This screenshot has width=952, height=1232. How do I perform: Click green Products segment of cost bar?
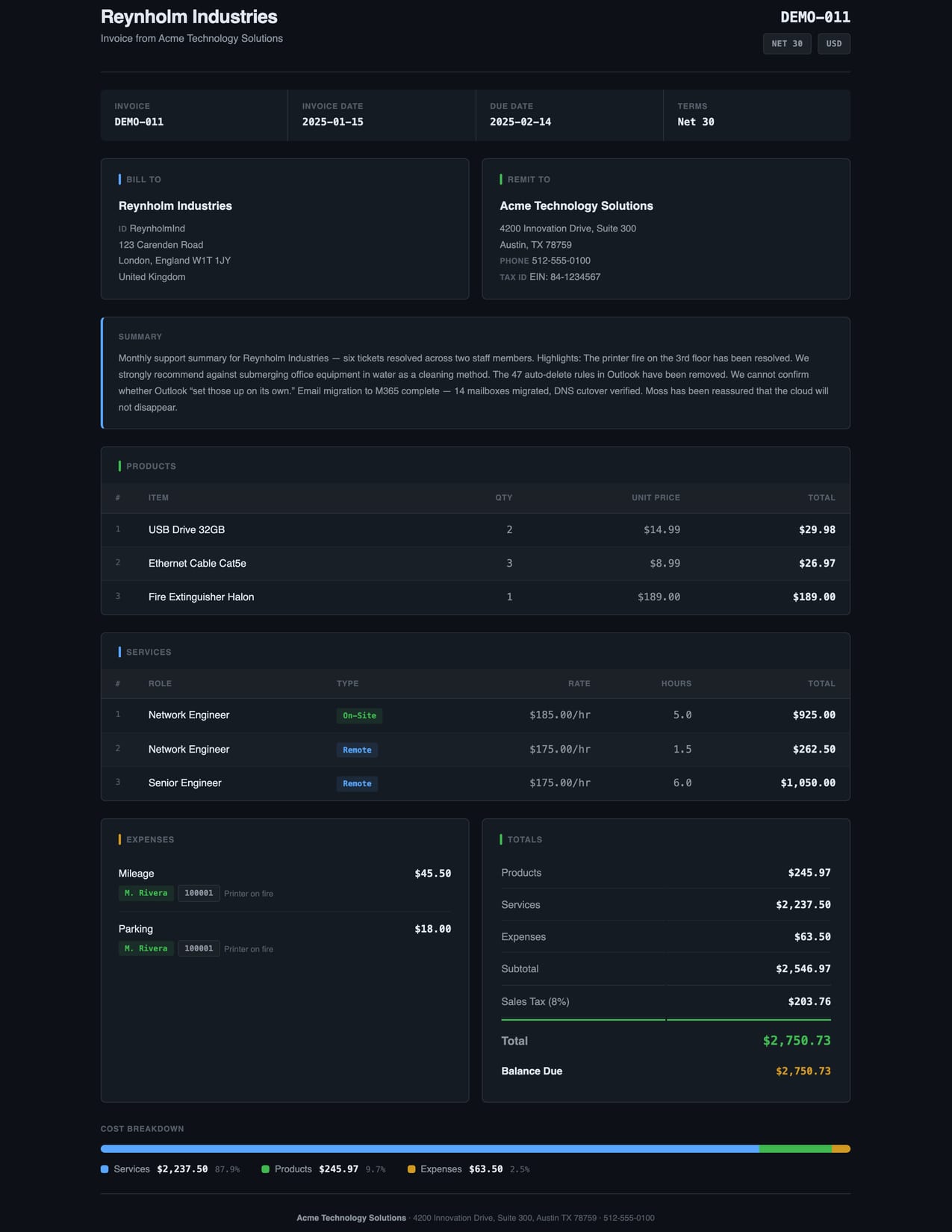point(795,1149)
